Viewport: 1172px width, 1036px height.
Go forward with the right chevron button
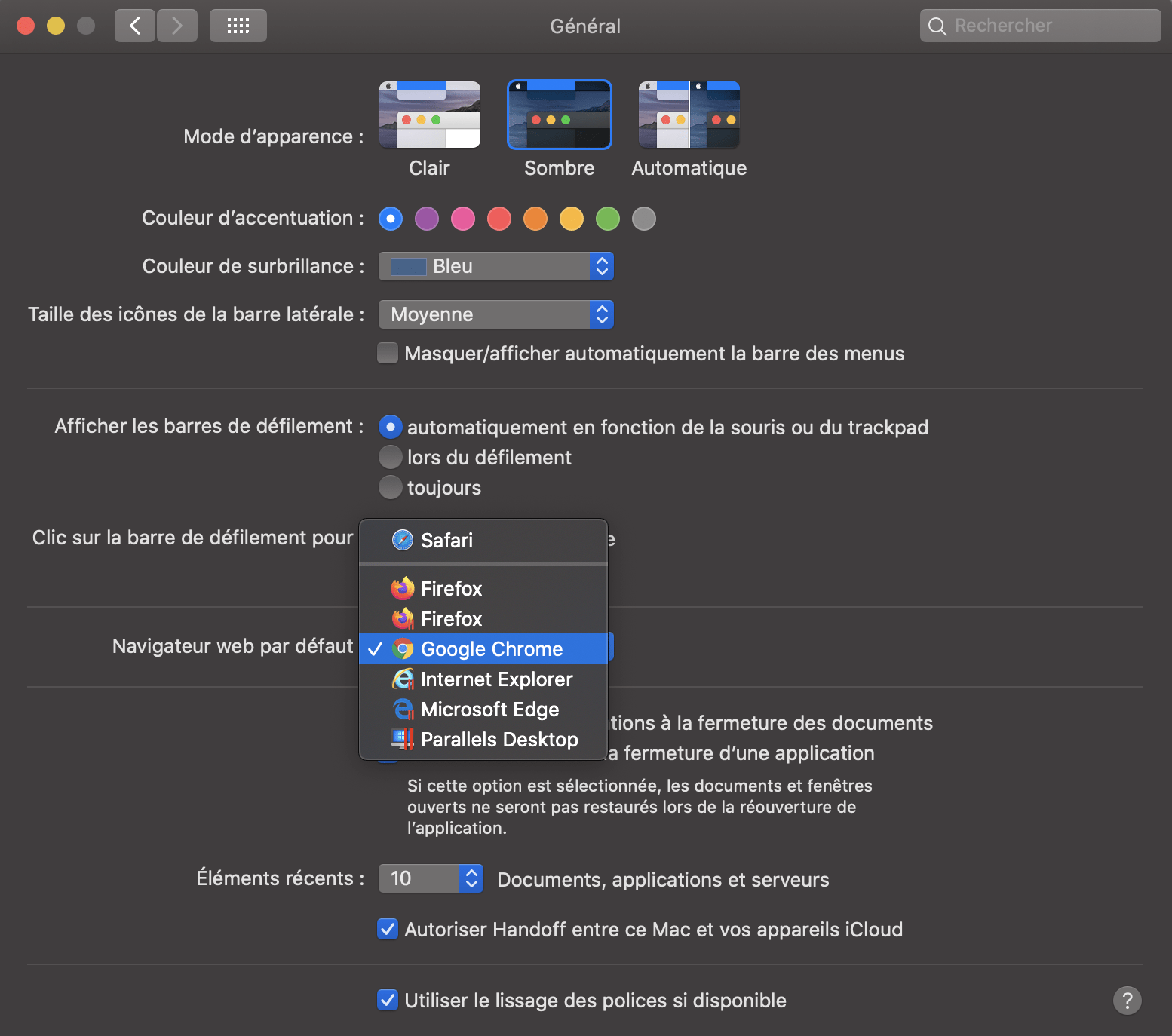[177, 26]
